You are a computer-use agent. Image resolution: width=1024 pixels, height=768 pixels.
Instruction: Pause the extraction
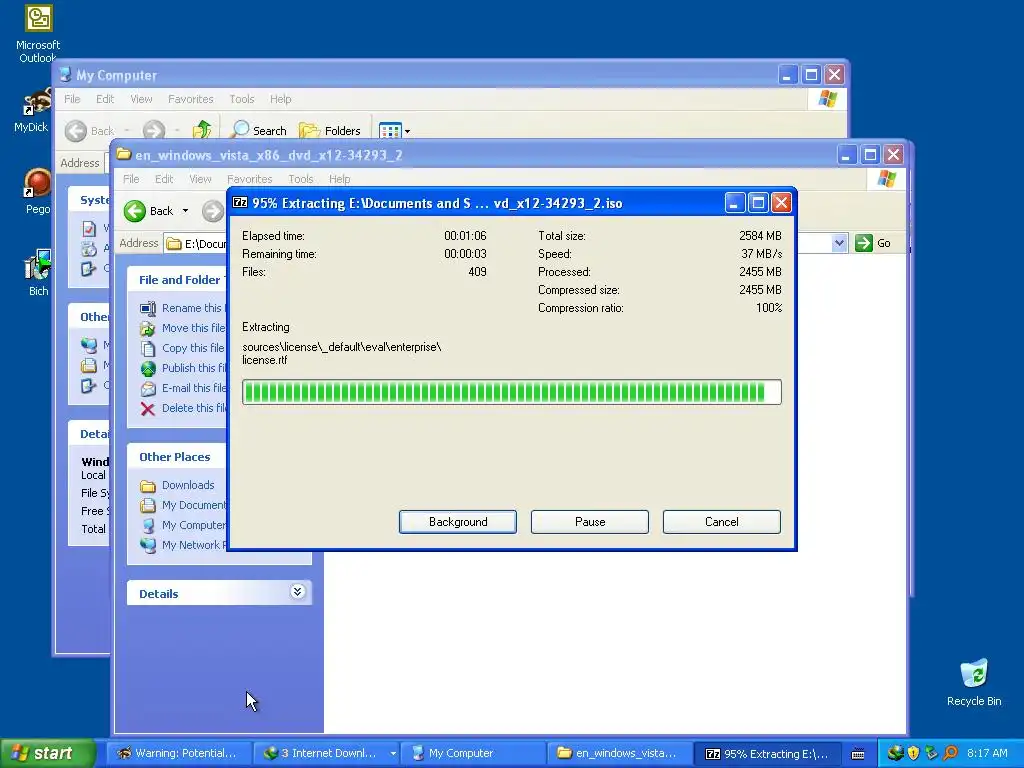pos(590,522)
